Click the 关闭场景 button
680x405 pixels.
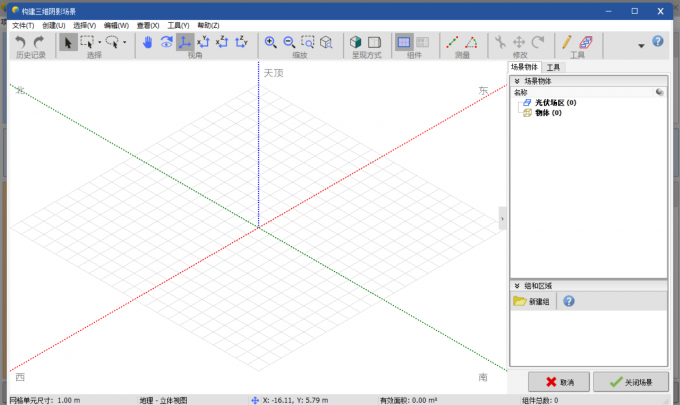pos(631,382)
